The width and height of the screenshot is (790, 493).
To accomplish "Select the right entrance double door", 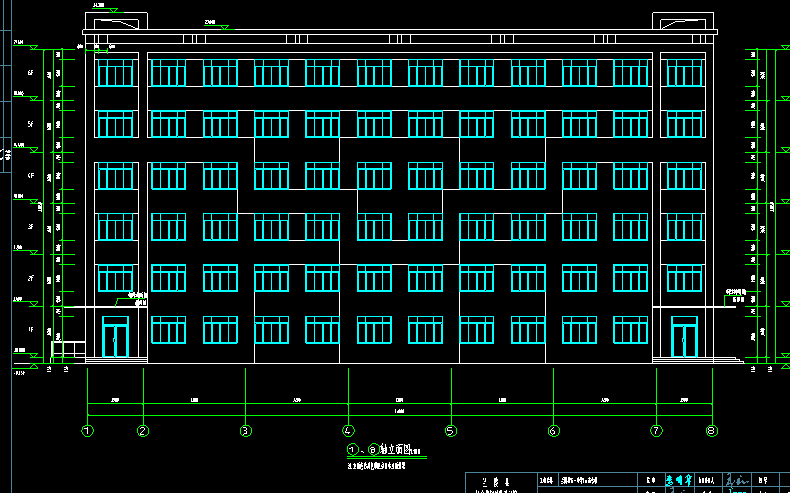I will point(684,337).
